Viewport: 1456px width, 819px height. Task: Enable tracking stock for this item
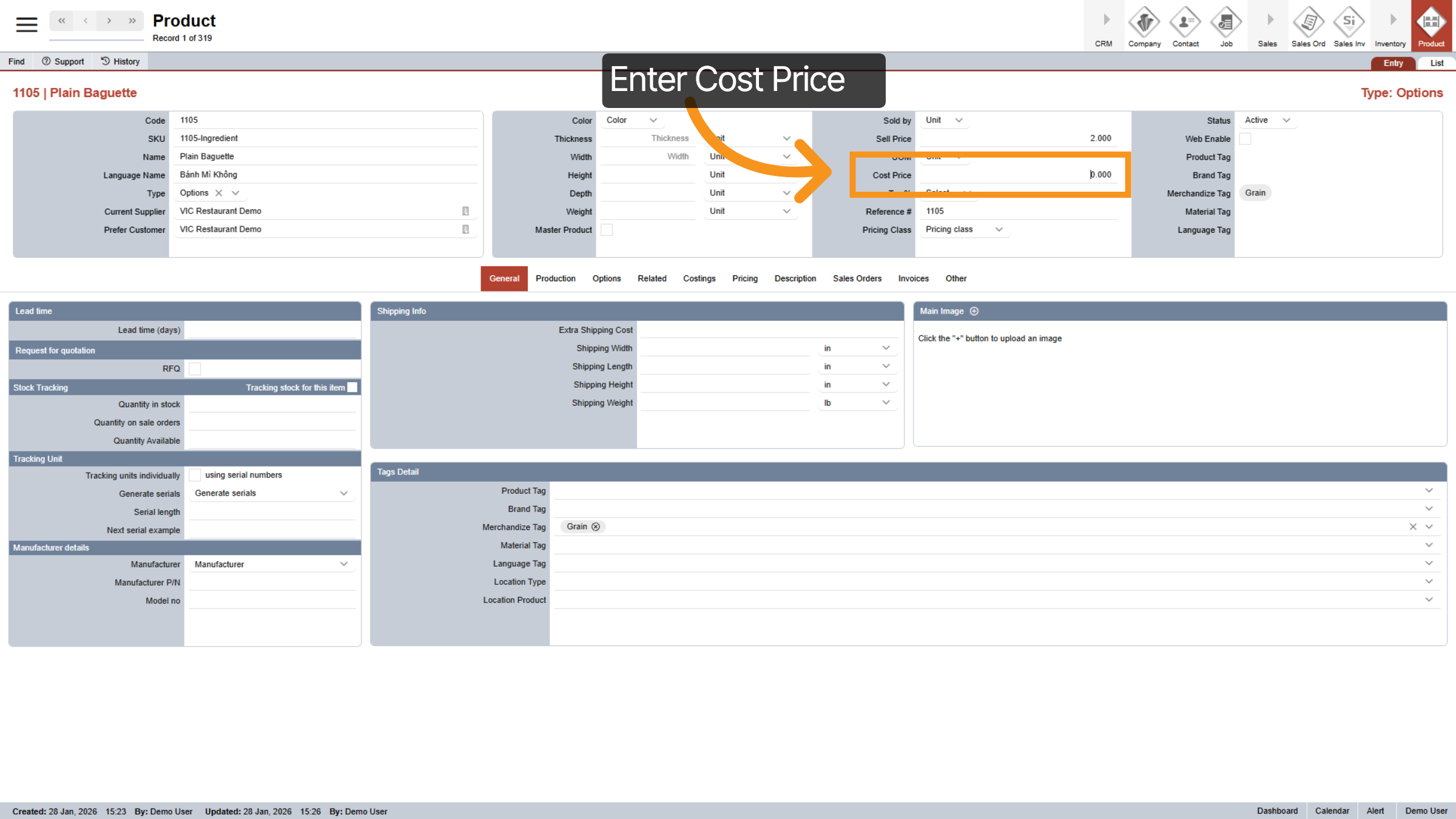pos(352,387)
